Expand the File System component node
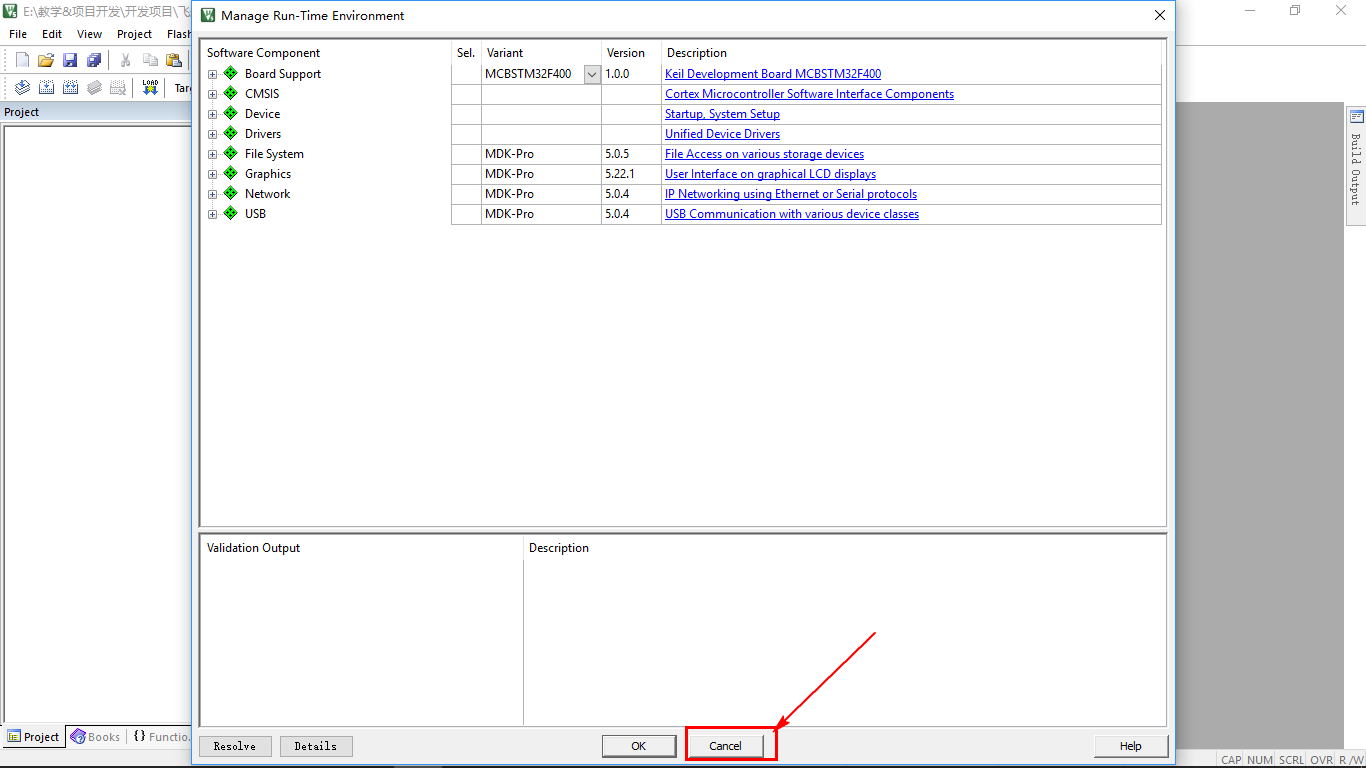Screen dimensions: 1366x768 (x=212, y=154)
